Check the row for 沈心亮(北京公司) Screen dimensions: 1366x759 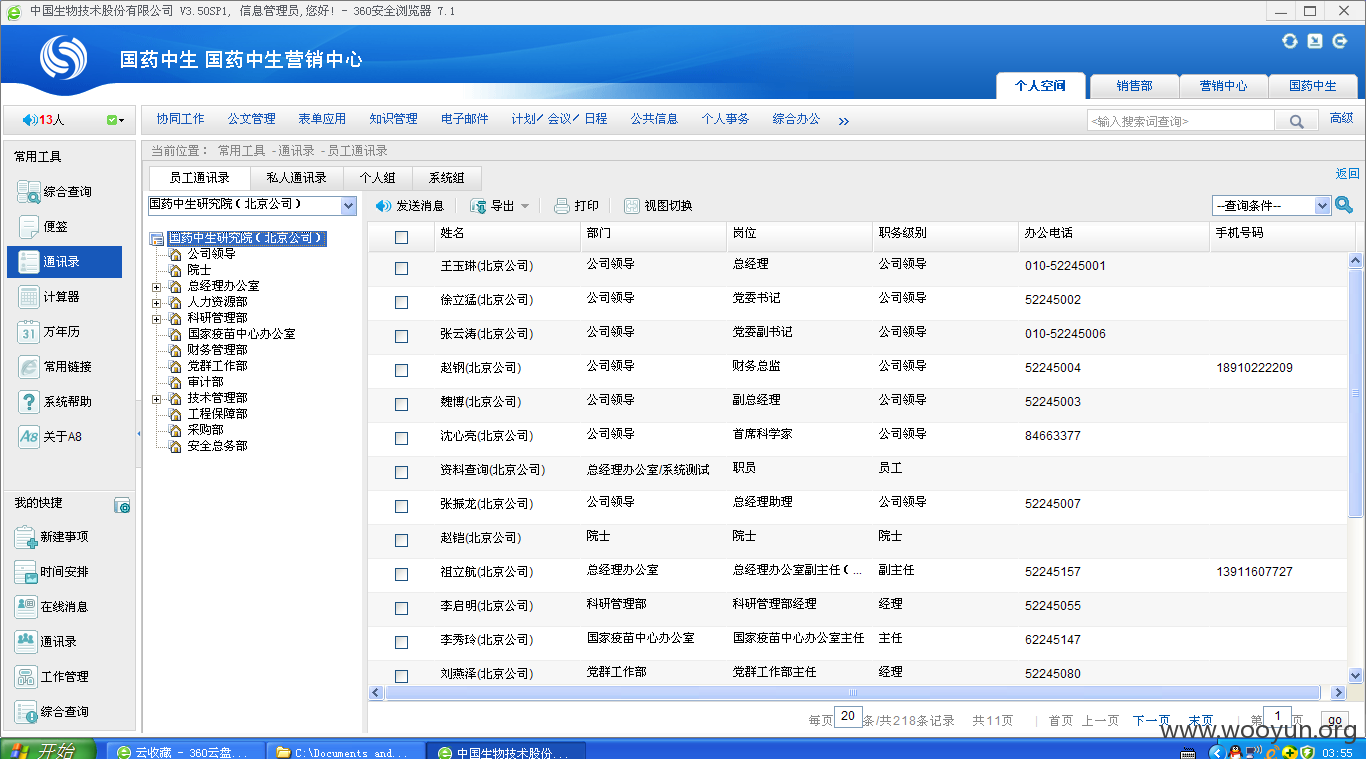pyautogui.click(x=401, y=438)
